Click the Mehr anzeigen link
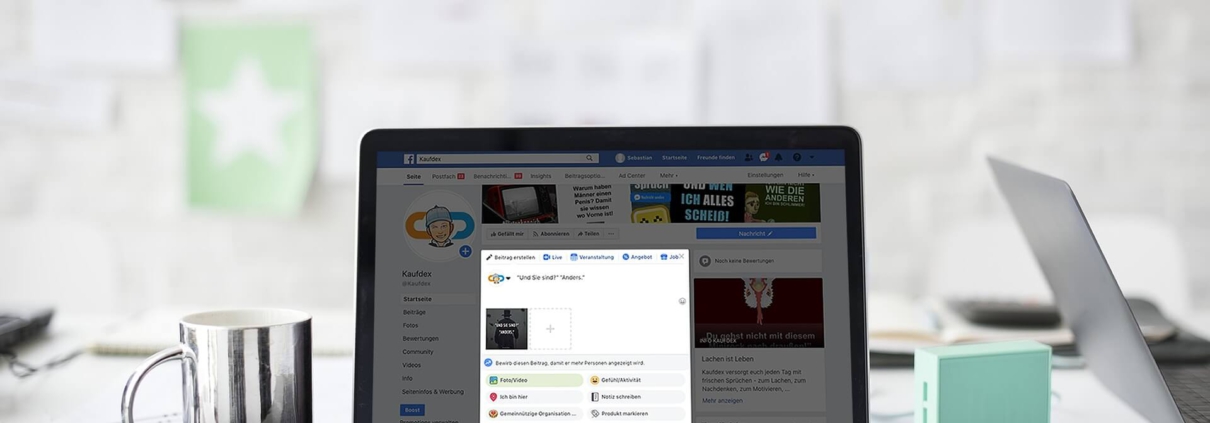 [722, 400]
